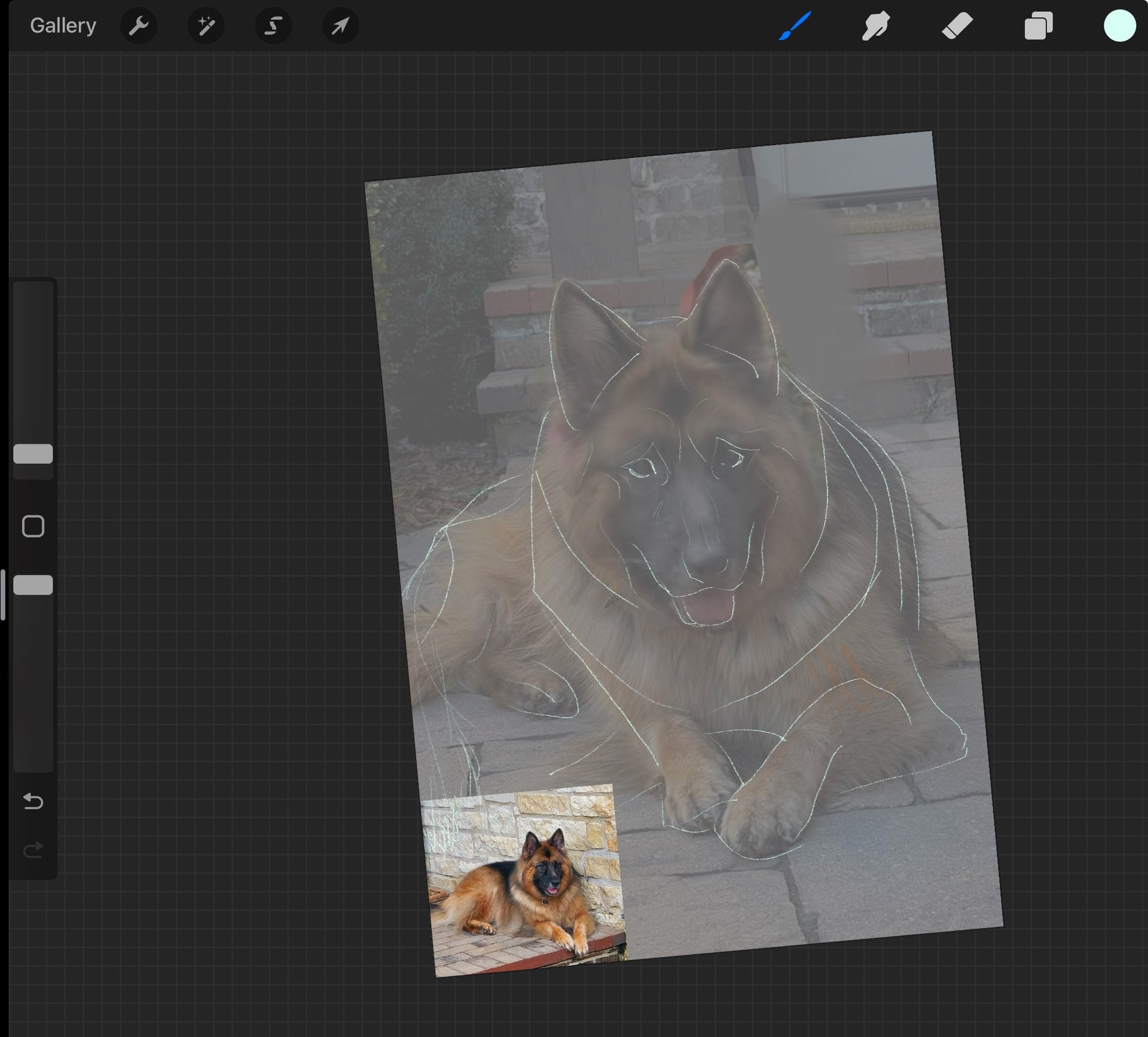Redo the last undone action
The width and height of the screenshot is (1148, 1037).
[x=33, y=850]
